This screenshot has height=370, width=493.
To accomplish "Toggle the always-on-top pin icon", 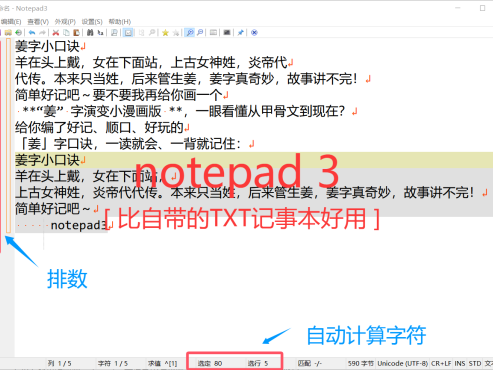I will pyautogui.click(x=241, y=33).
